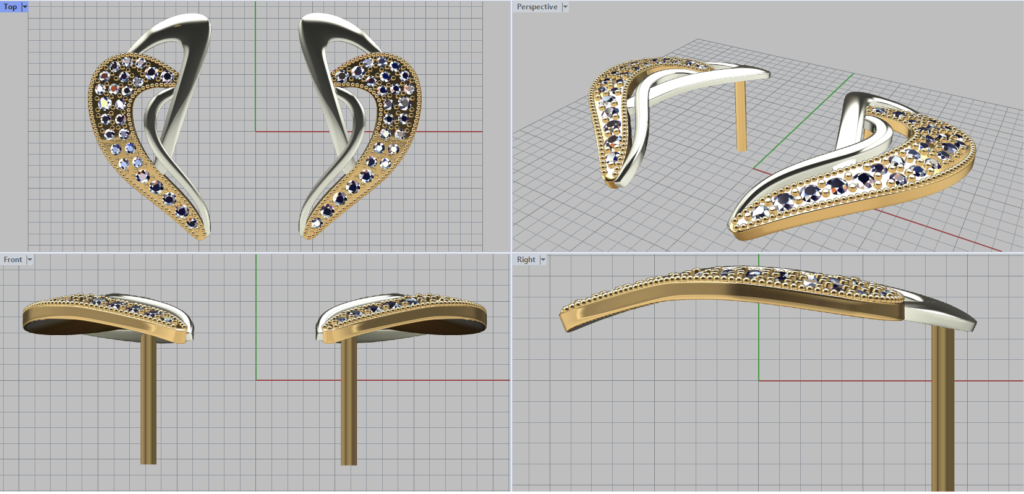Pick the gold post in Perspective view
1024x494 pixels.
(740, 115)
